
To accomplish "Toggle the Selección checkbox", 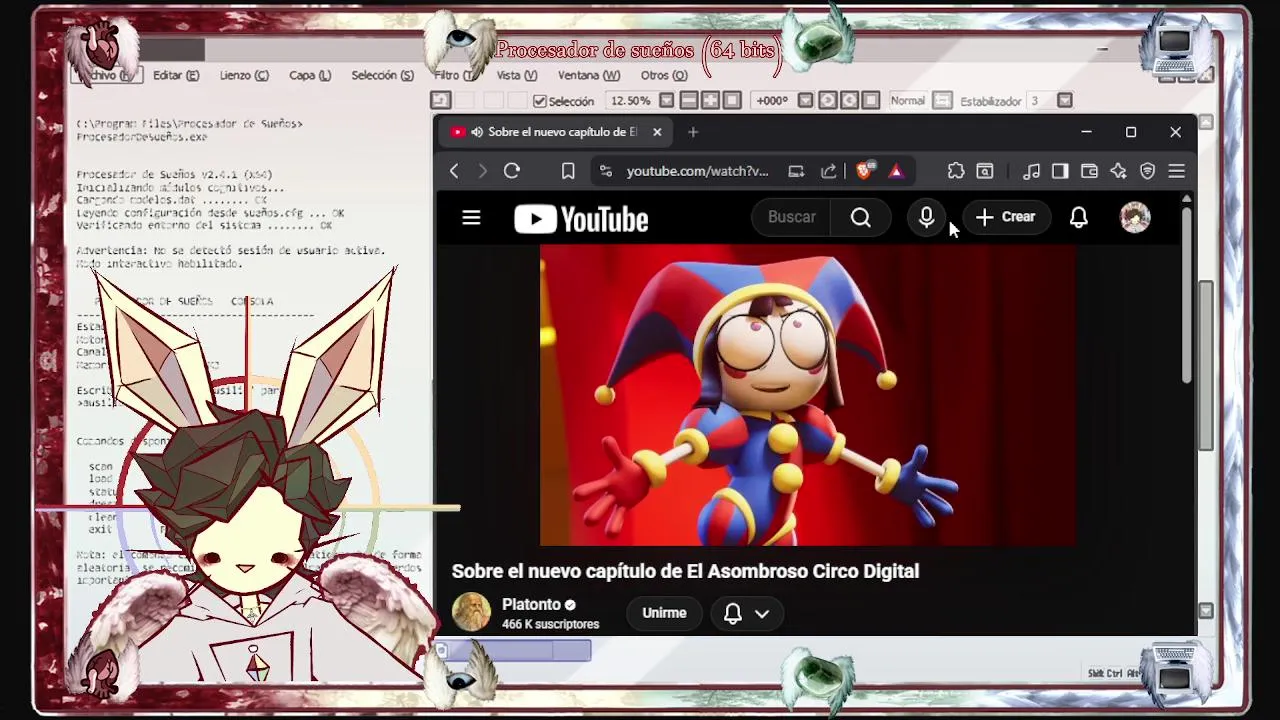I will tap(540, 101).
